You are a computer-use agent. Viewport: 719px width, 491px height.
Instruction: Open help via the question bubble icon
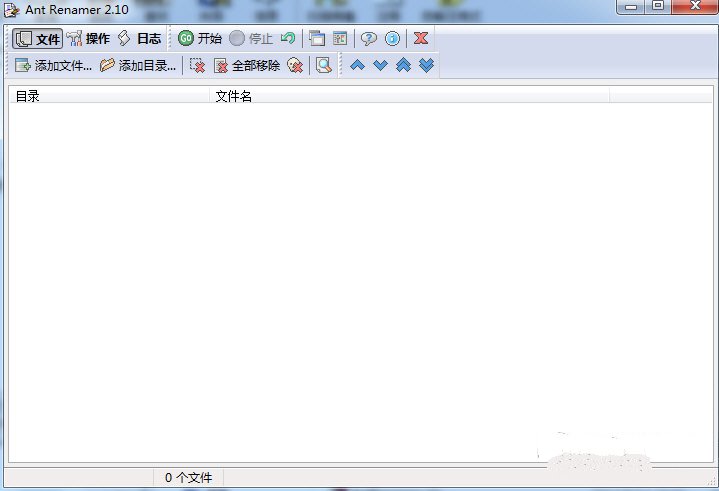[x=369, y=39]
